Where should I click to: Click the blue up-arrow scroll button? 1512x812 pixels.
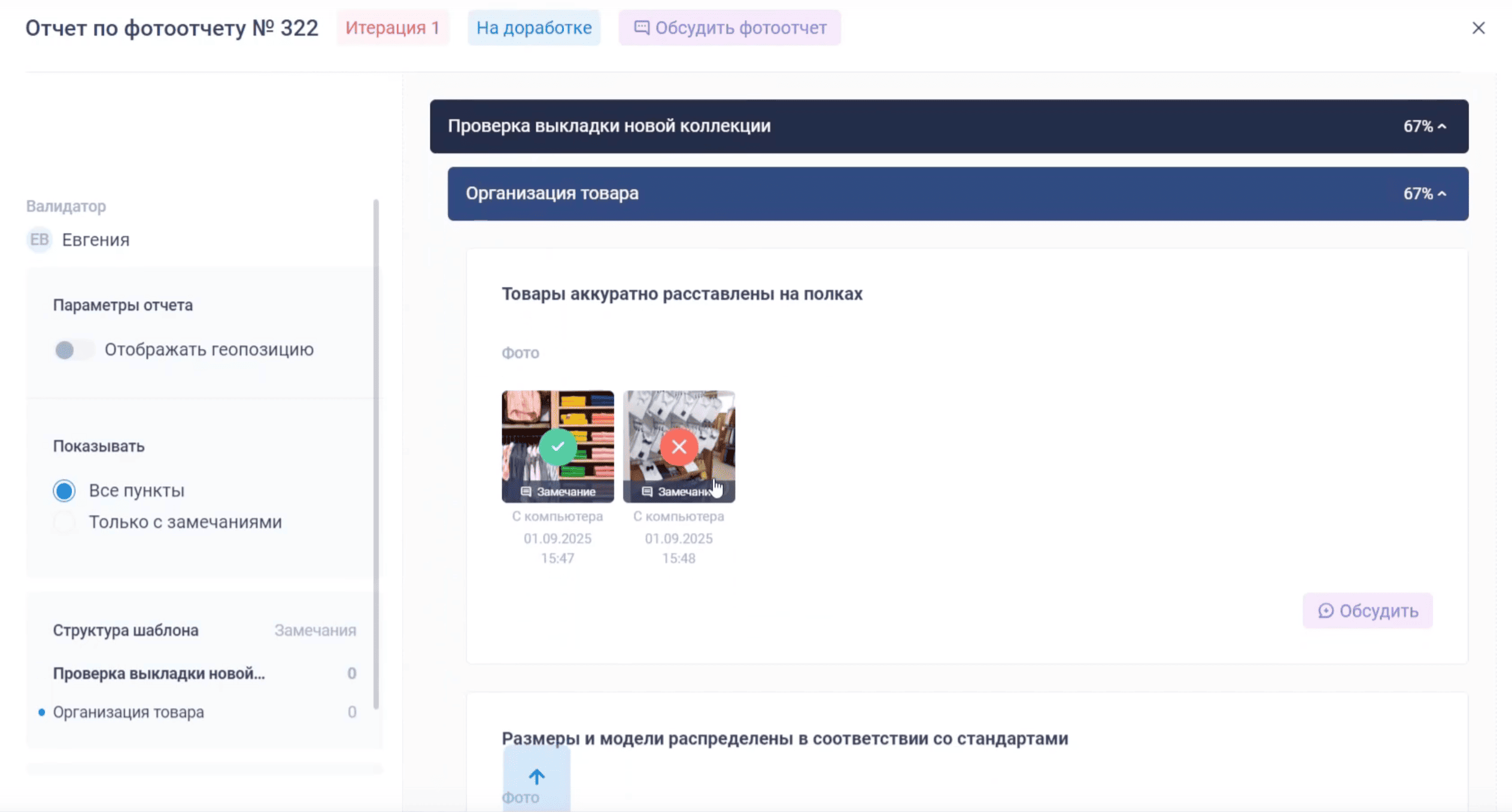coord(536,777)
